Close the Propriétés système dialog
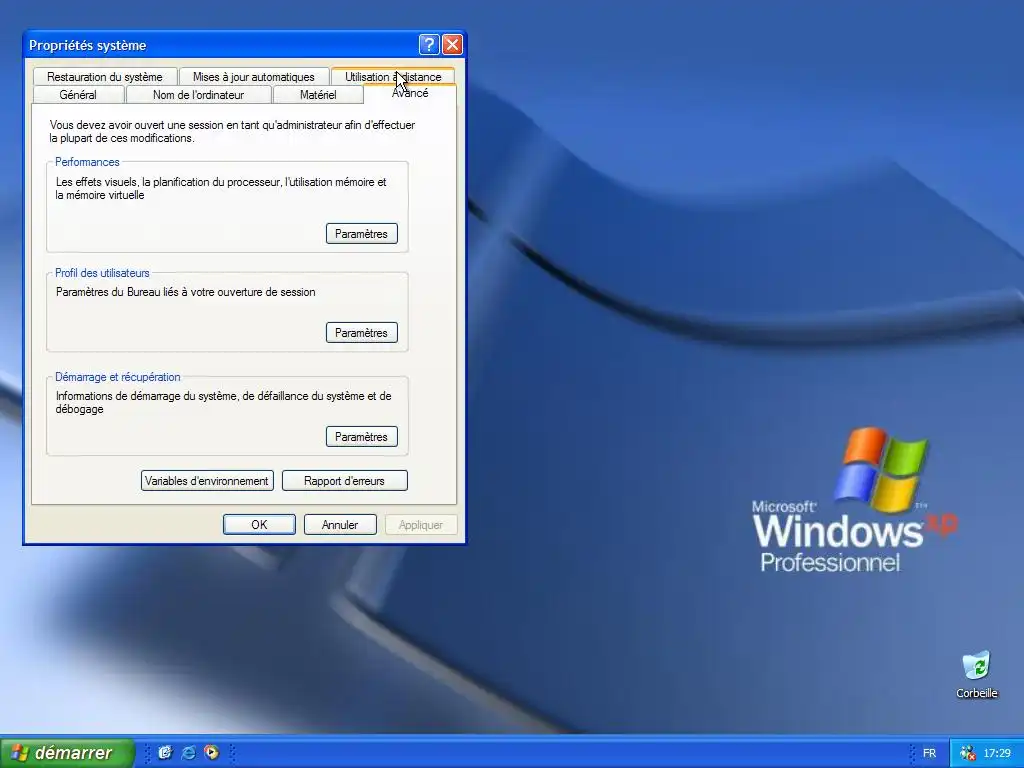Viewport: 1024px width, 768px height. pos(452,44)
